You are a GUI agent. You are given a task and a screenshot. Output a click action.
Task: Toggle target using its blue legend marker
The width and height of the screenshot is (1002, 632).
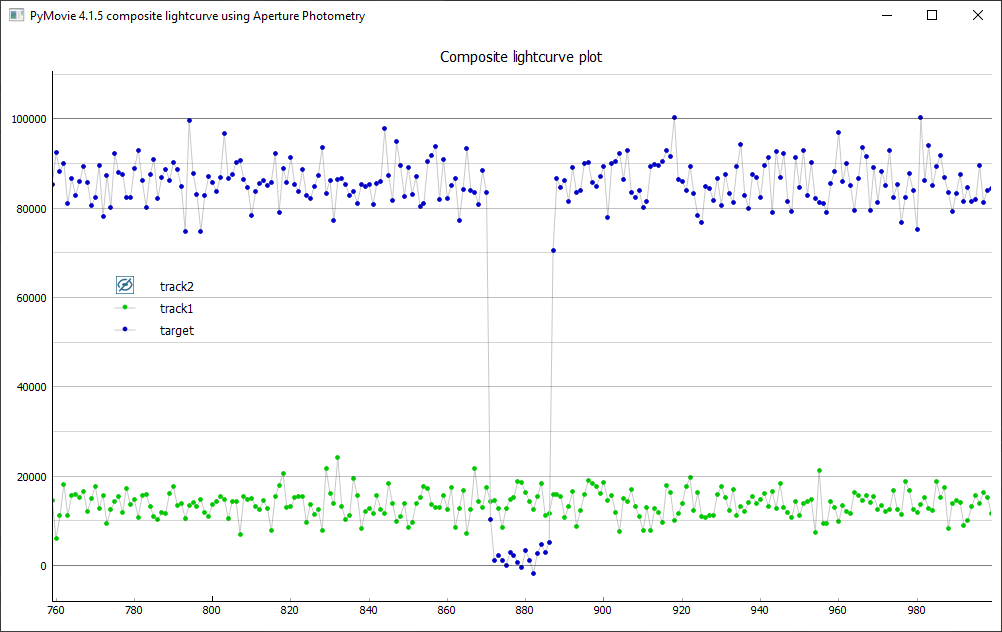pyautogui.click(x=125, y=330)
